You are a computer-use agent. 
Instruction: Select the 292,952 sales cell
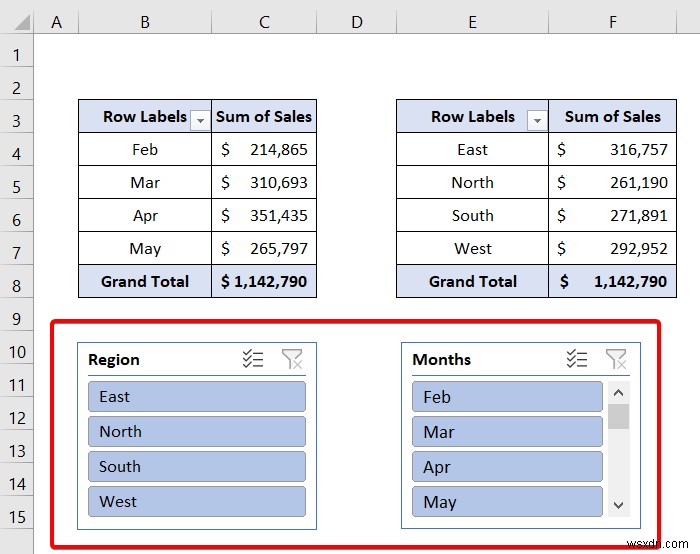pos(612,248)
